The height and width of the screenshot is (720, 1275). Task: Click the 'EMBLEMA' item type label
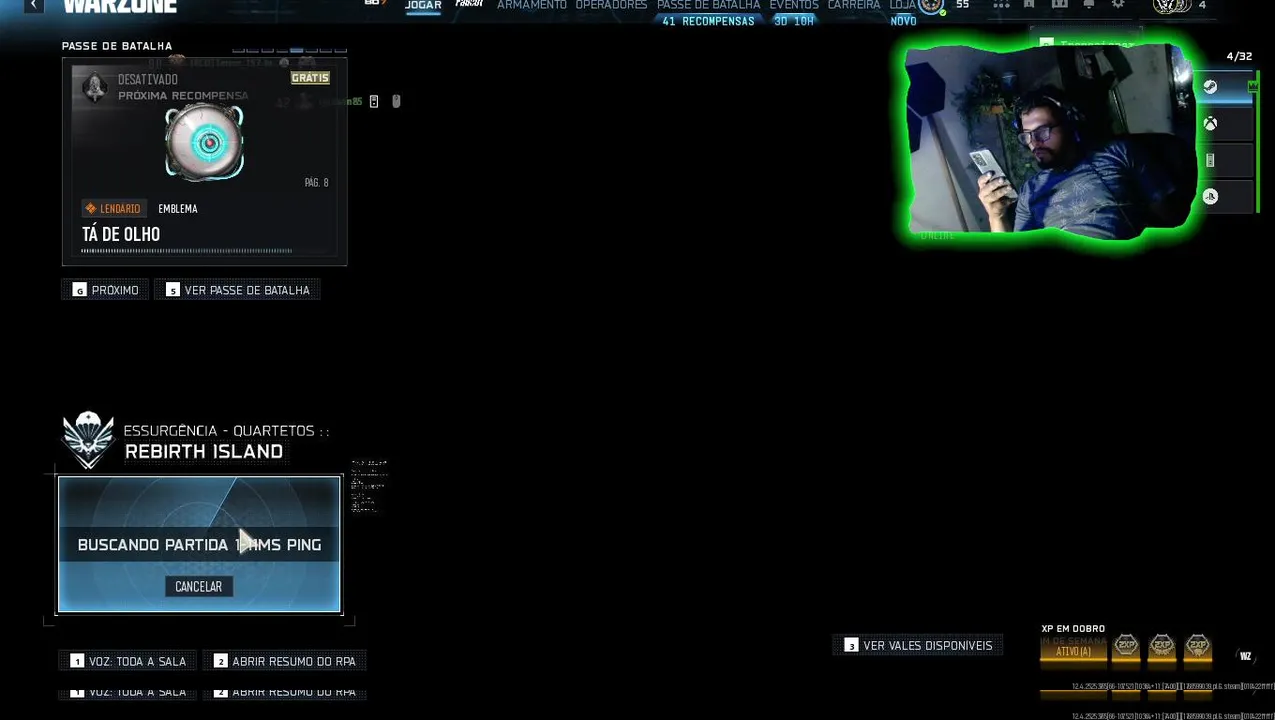pos(178,209)
